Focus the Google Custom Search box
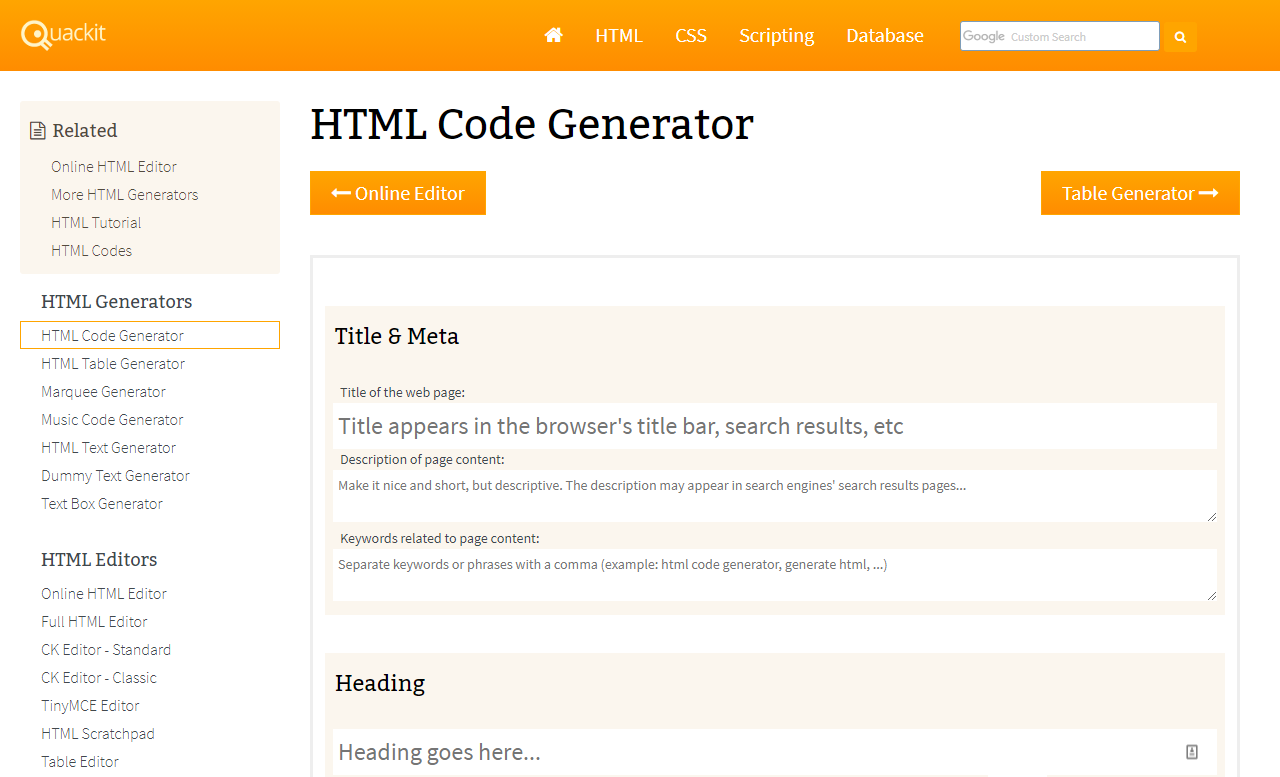Image resolution: width=1280 pixels, height=777 pixels. point(1060,36)
